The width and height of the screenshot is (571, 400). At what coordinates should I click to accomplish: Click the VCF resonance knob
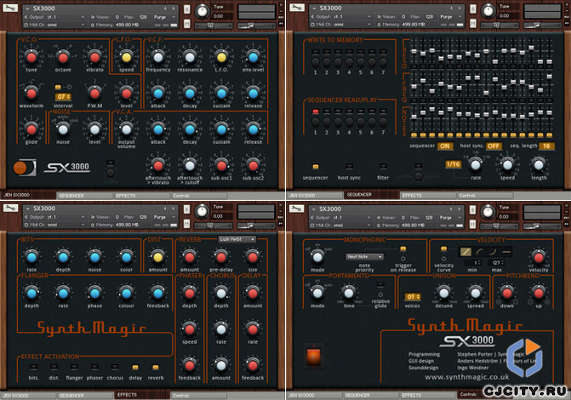[190, 57]
